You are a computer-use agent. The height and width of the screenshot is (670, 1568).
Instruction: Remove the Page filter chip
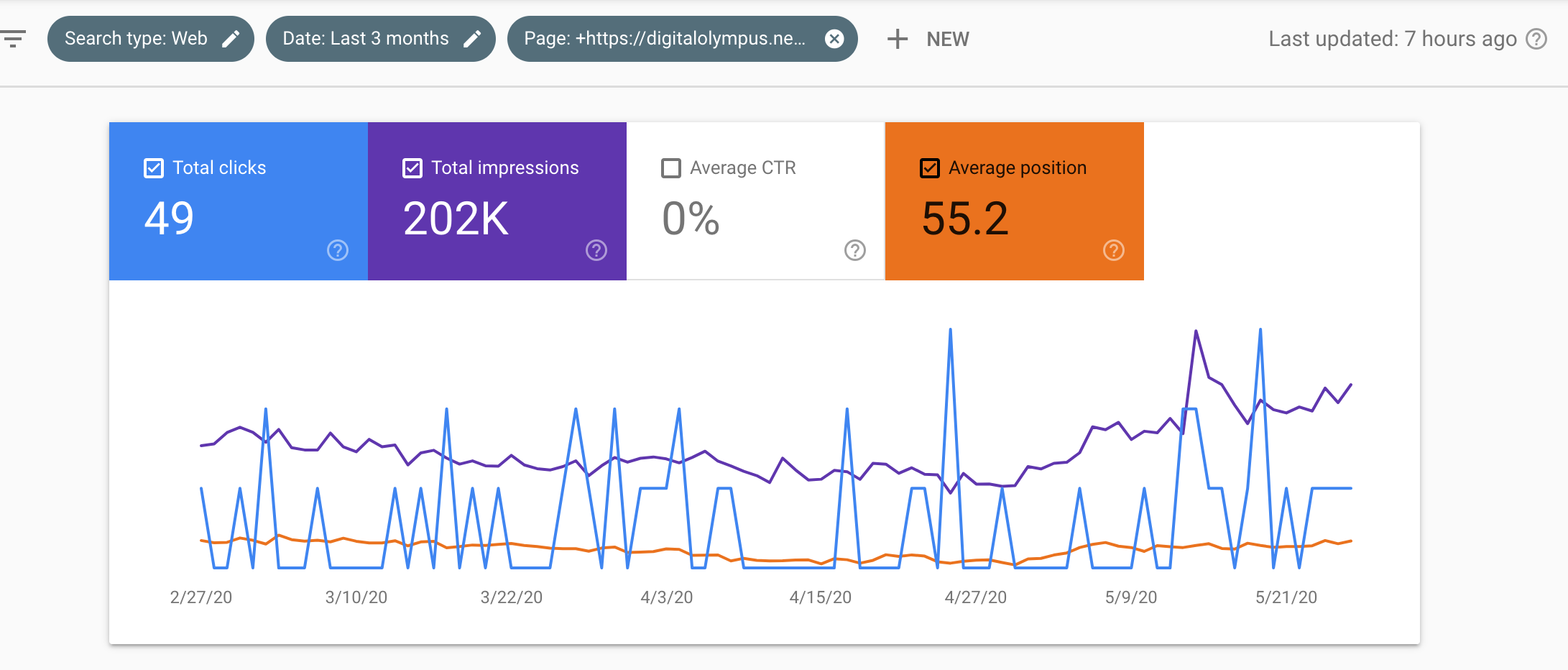pyautogui.click(x=834, y=39)
